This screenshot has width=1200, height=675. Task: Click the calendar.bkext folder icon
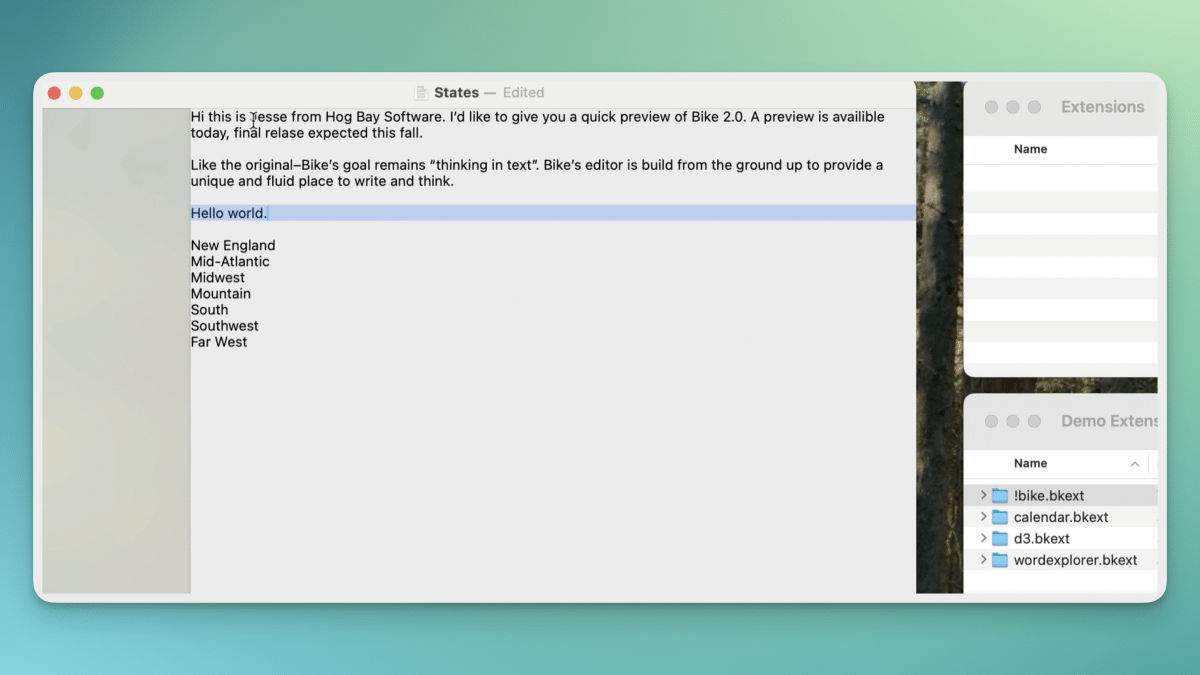tap(1001, 517)
